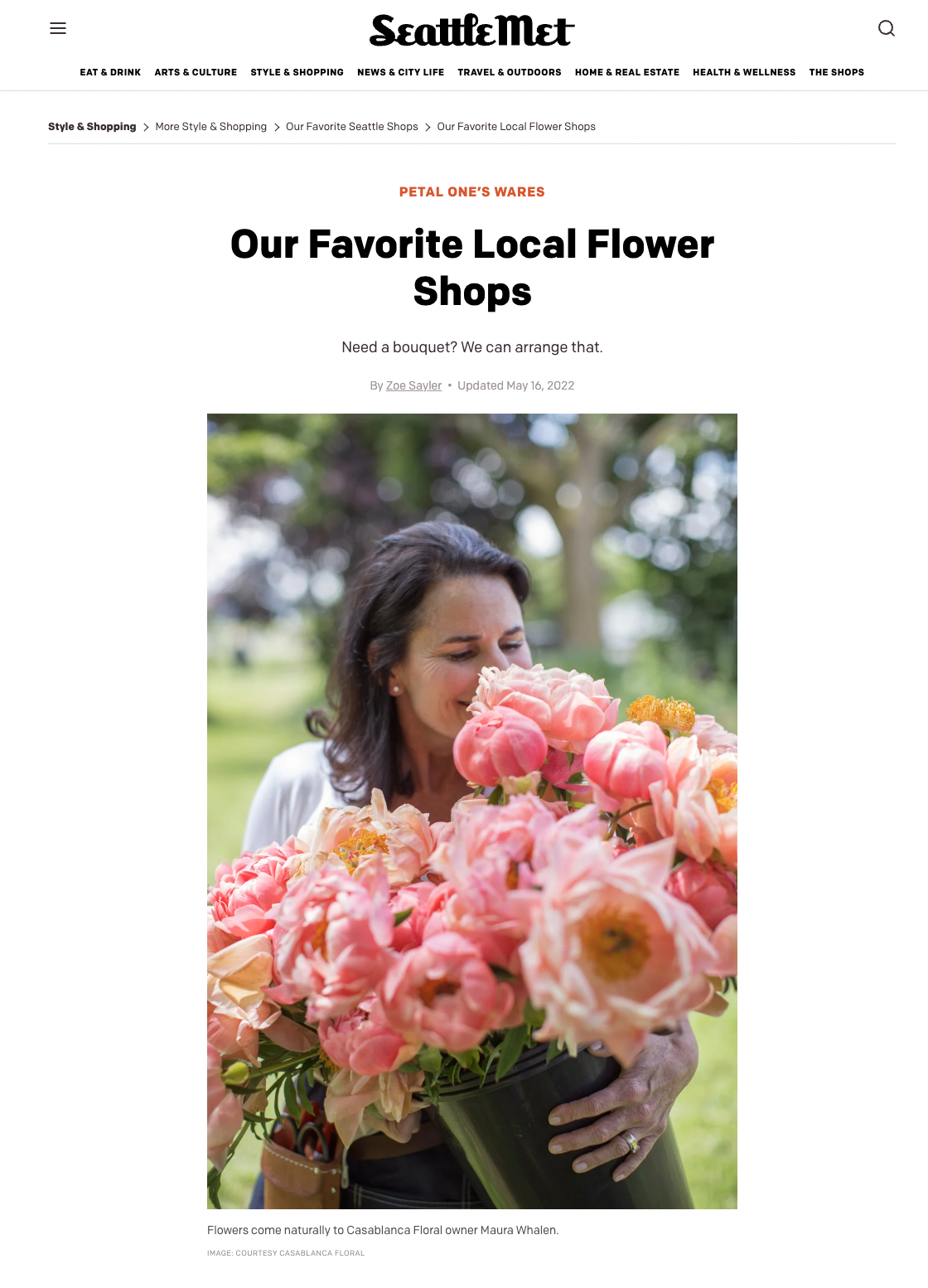Viewport: 928px width, 1288px height.
Task: Click the article headline text
Action: 472,268
